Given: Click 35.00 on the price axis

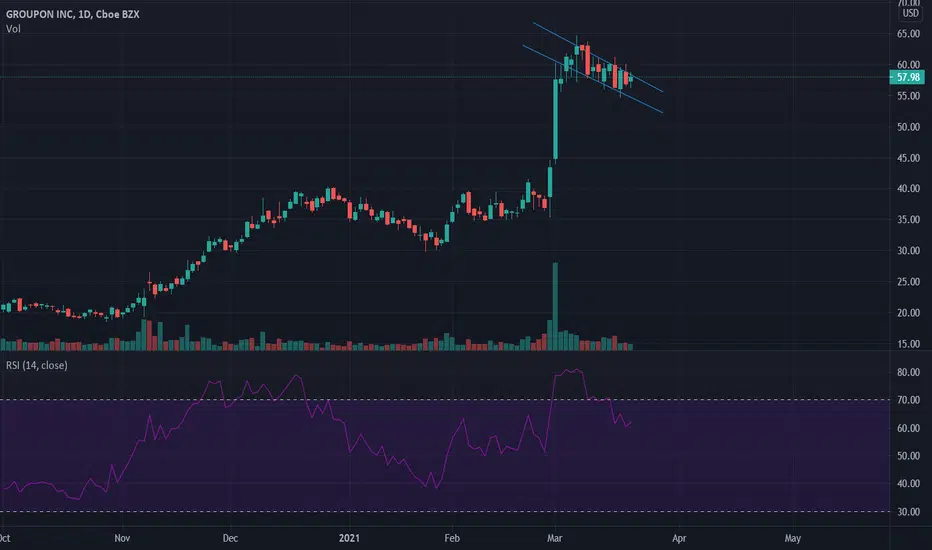Looking at the screenshot, I should click(908, 219).
